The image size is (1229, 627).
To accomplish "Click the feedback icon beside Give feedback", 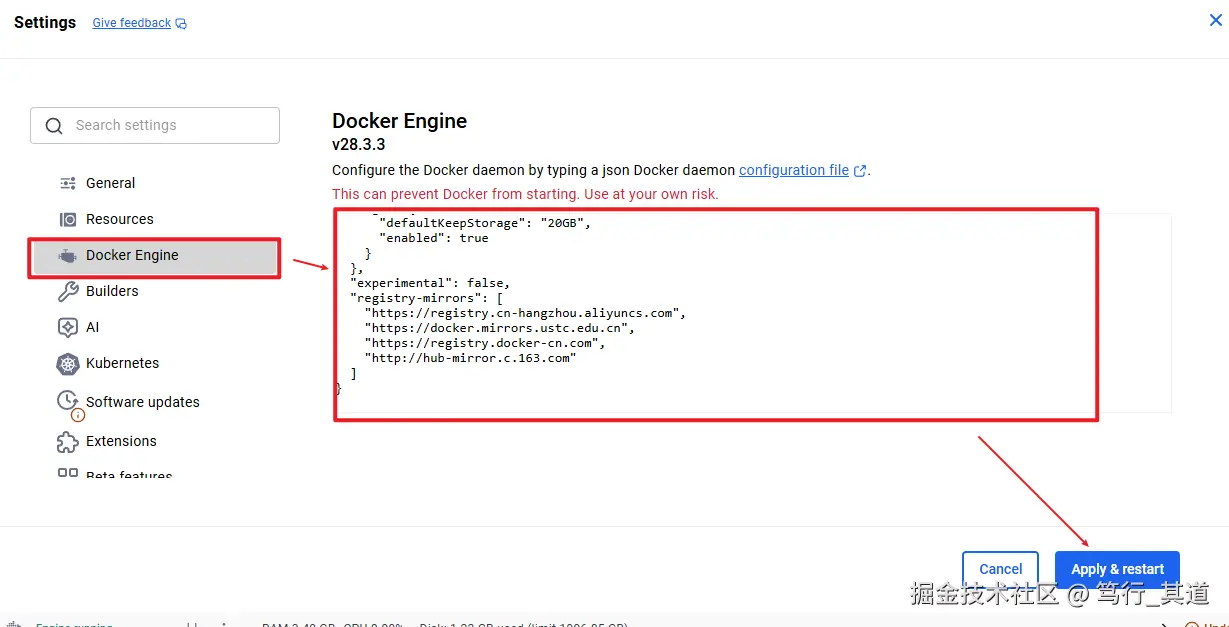I will point(181,24).
